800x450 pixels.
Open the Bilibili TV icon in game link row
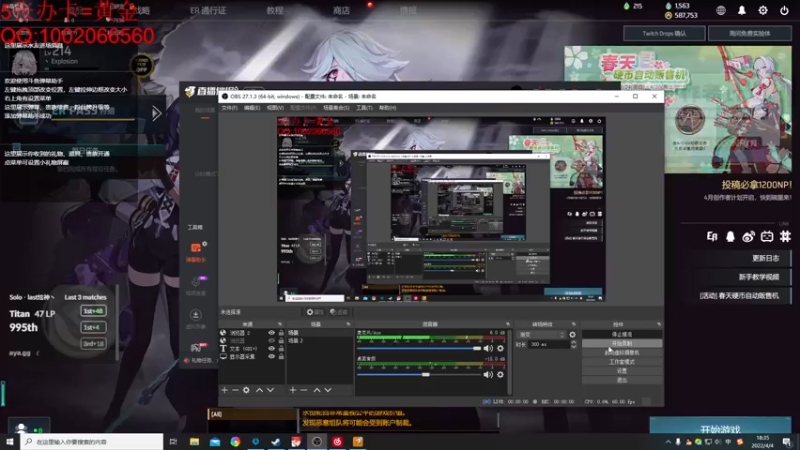[767, 237]
